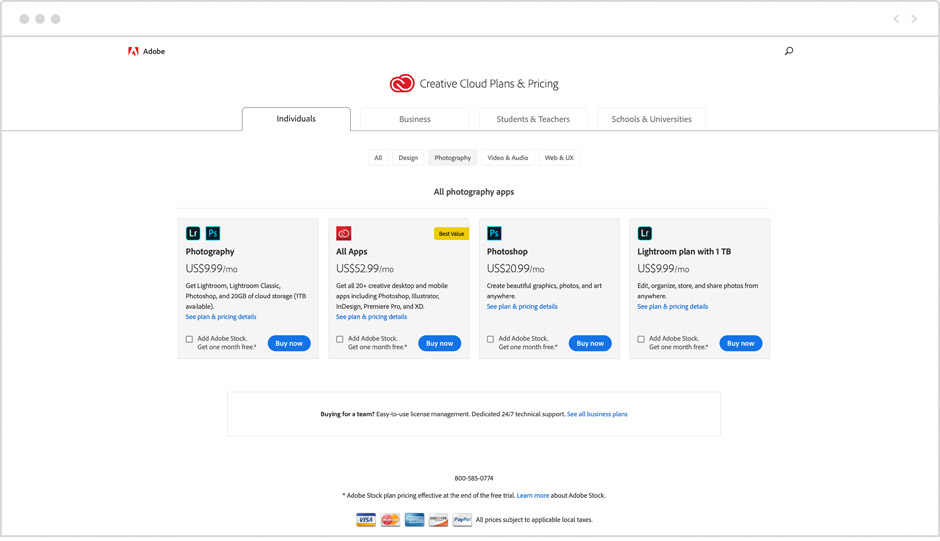Open the search magnifier icon

coord(789,51)
